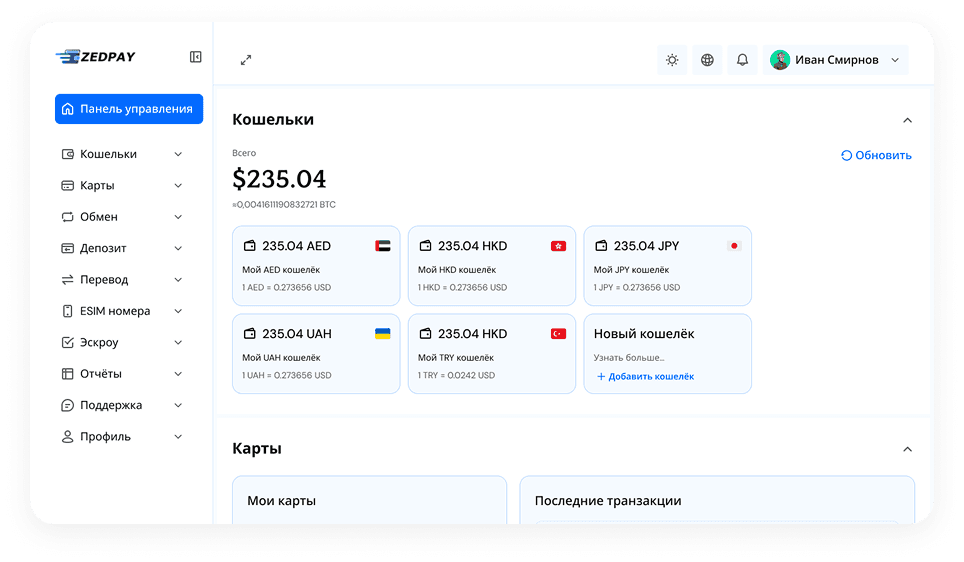The width and height of the screenshot is (964, 562).
Task: Click the BTC equivalent value text
Action: [284, 205]
